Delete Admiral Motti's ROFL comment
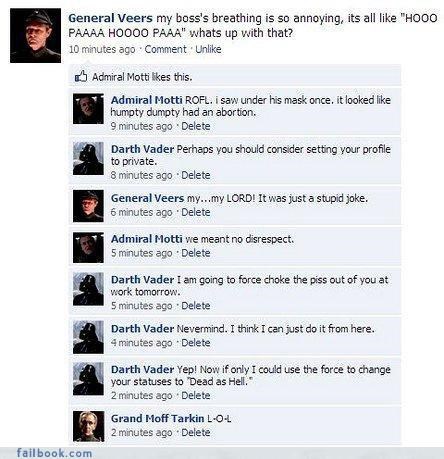 click(196, 126)
